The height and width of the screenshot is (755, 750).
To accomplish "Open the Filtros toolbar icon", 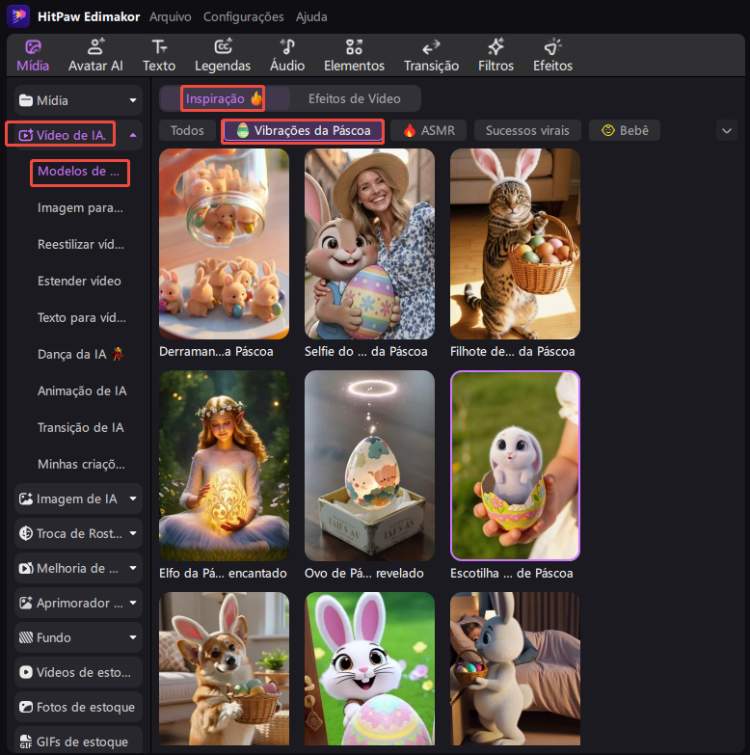I will 495,54.
